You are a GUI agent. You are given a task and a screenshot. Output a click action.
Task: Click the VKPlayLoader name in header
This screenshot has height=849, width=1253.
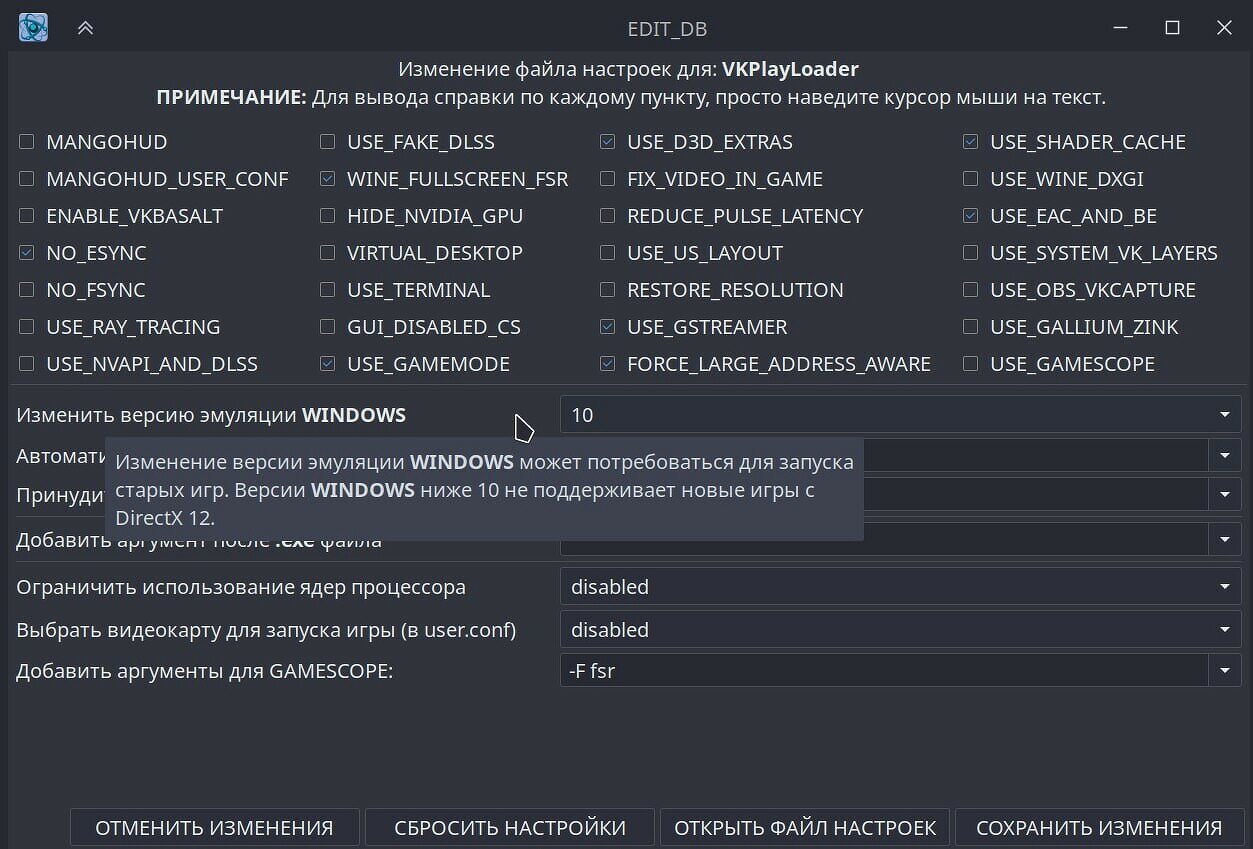[790, 69]
